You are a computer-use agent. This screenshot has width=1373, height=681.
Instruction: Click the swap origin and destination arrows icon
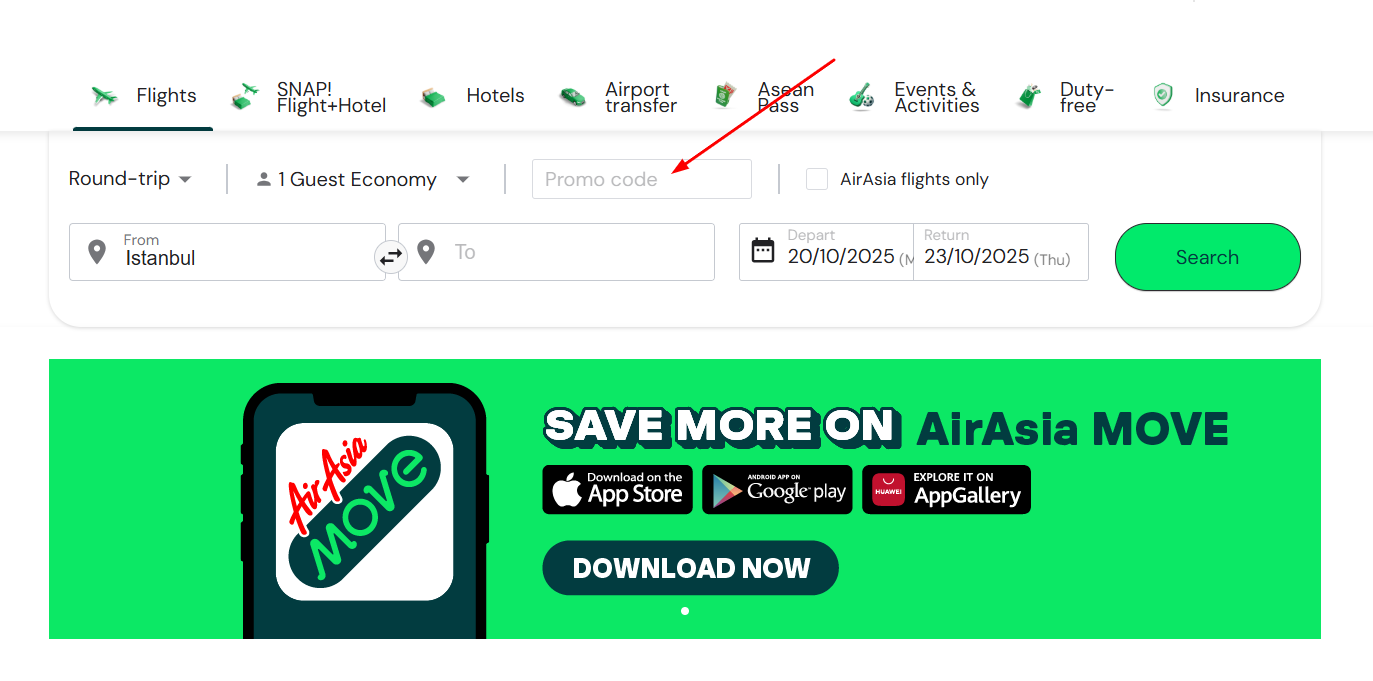point(391,257)
